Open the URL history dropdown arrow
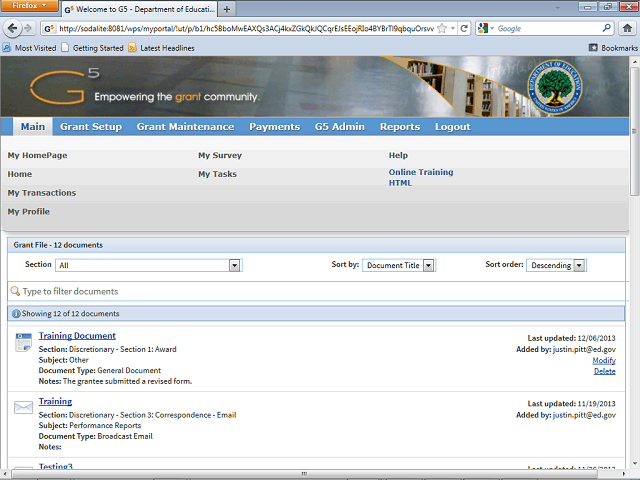Viewport: 640px width, 480px height. click(x=453, y=29)
